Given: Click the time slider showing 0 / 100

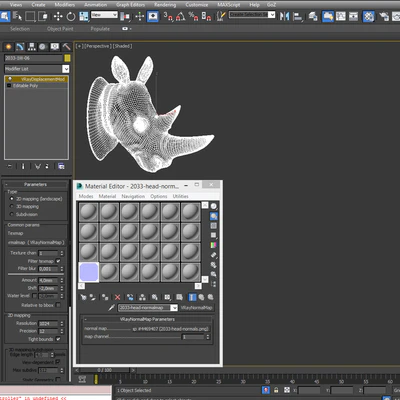Looking at the screenshot, I should point(105,370).
